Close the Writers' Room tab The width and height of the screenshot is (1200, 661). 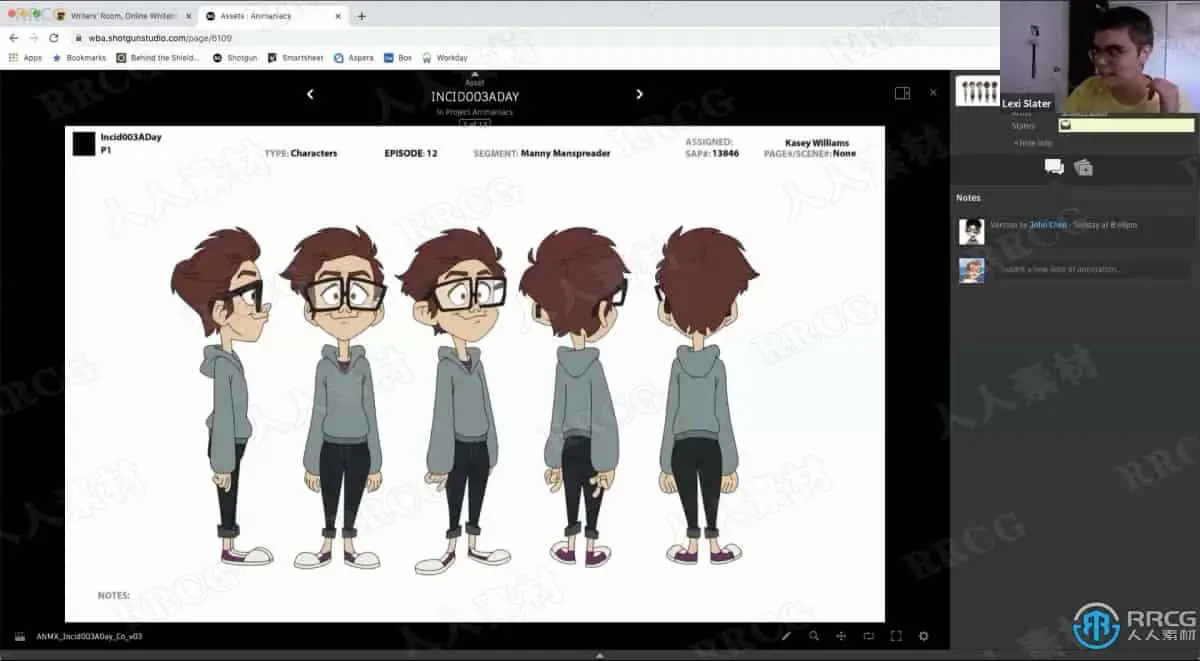188,16
